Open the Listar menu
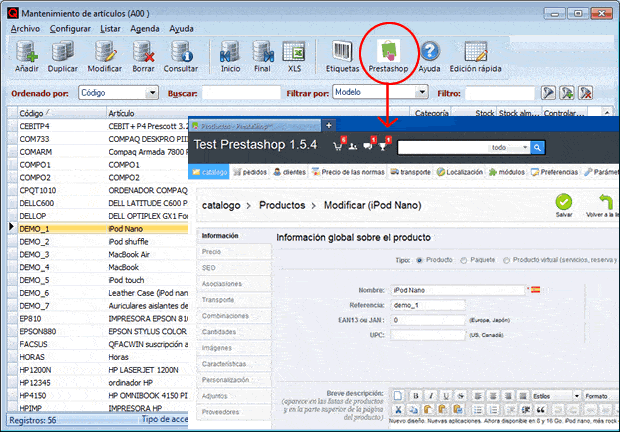 click(x=110, y=29)
